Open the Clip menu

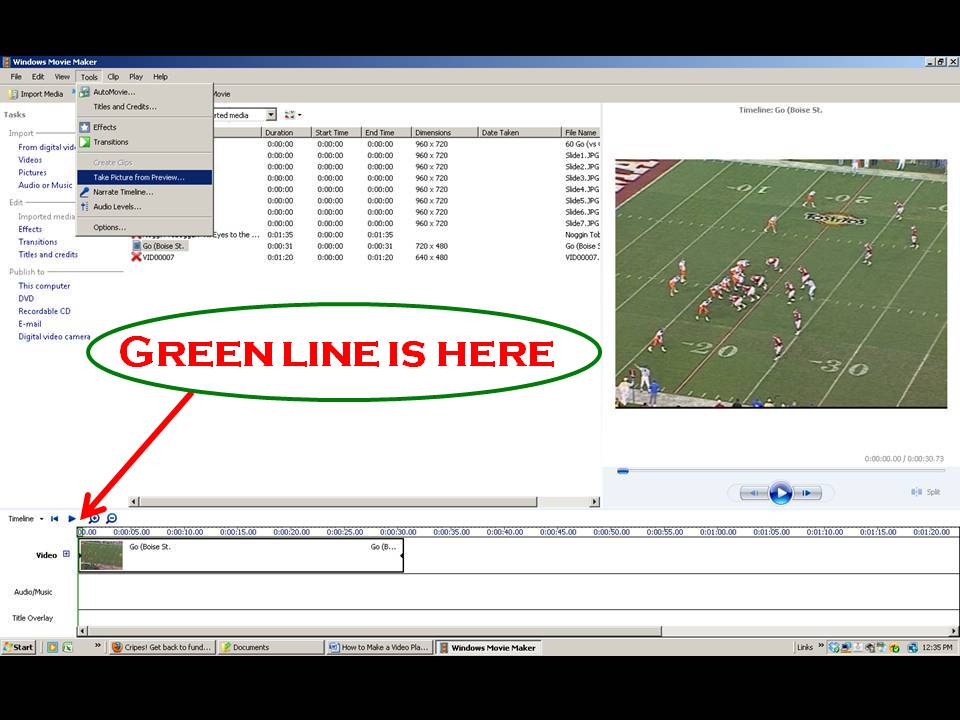[x=113, y=77]
